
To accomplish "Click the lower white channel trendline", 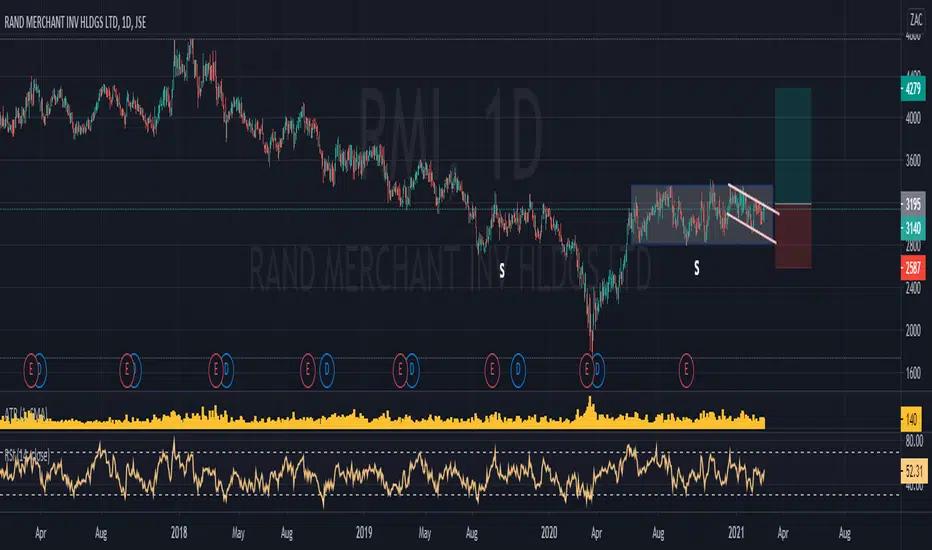I will (x=751, y=228).
